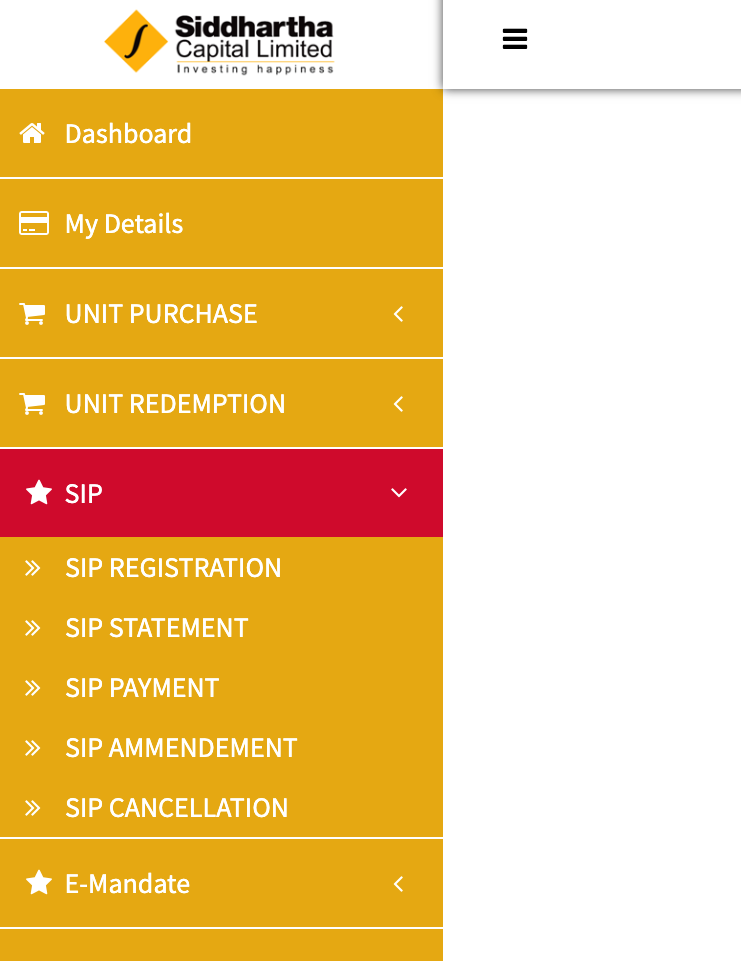Click the E-Mandate star icon
This screenshot has width=741, height=961.
tap(39, 883)
